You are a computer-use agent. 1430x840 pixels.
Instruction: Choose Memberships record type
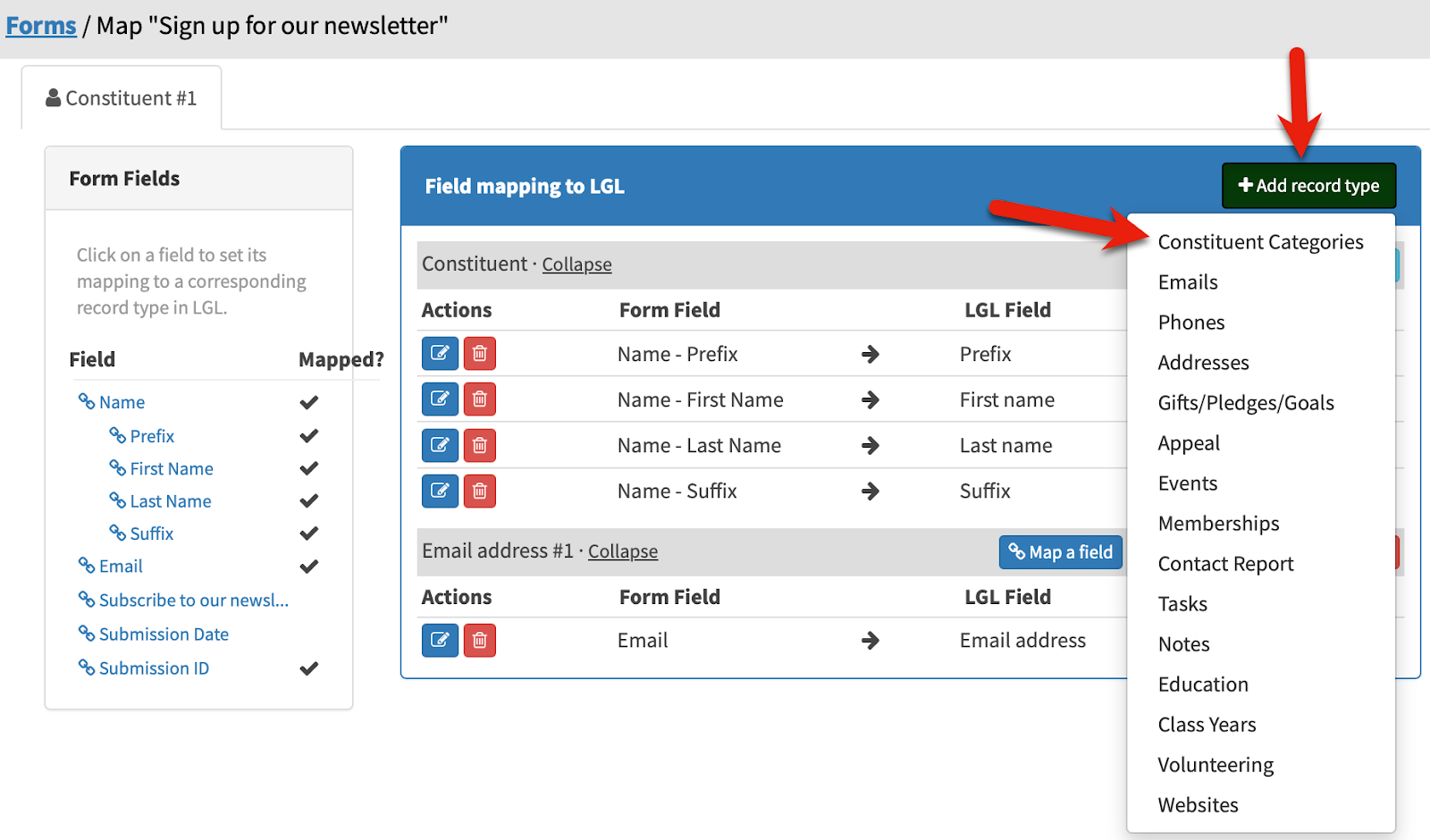1218,524
